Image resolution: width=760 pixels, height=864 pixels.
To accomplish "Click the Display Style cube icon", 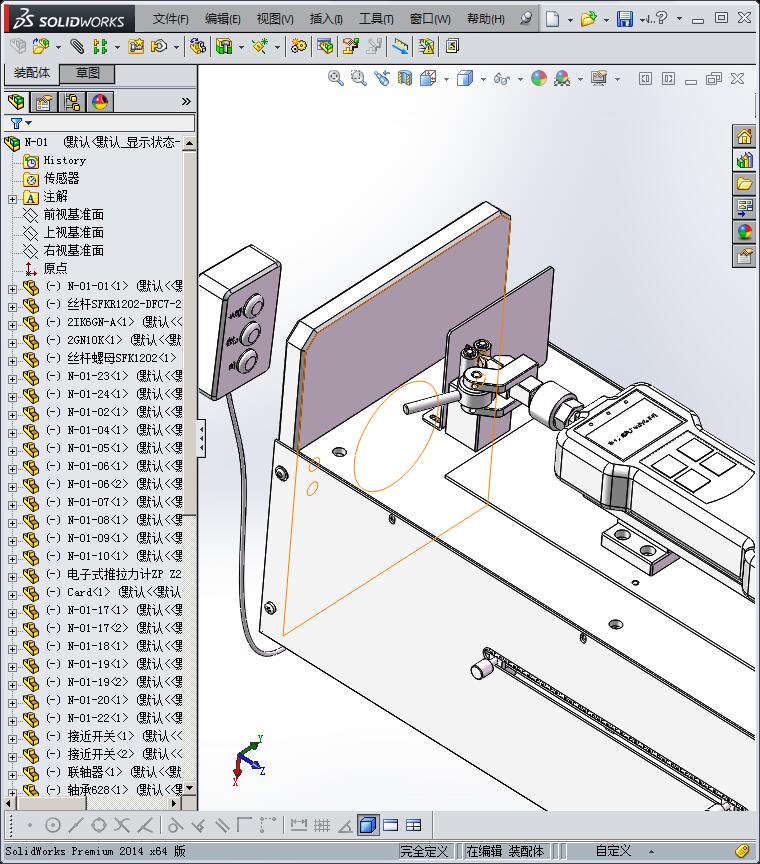I will (x=465, y=78).
